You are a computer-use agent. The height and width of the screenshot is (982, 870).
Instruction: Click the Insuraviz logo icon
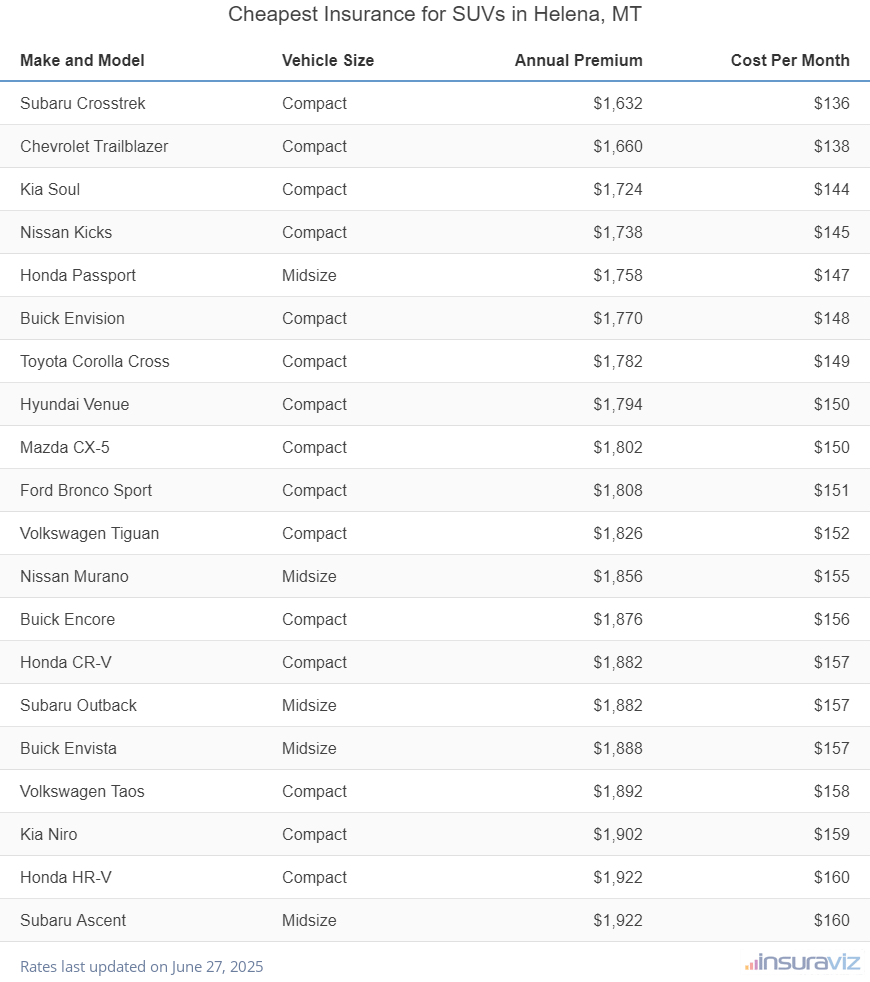751,964
